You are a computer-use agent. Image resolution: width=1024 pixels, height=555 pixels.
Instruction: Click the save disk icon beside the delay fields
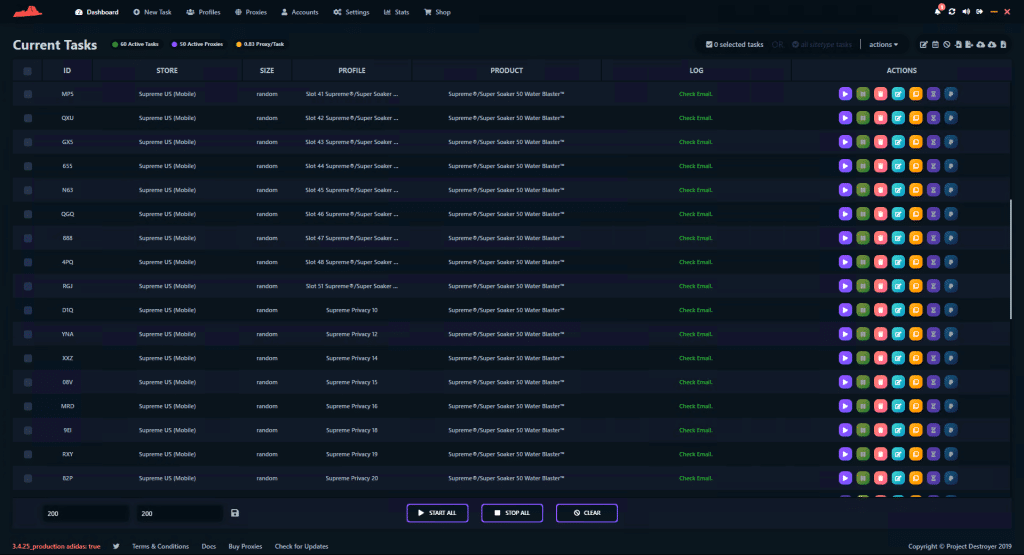click(235, 513)
